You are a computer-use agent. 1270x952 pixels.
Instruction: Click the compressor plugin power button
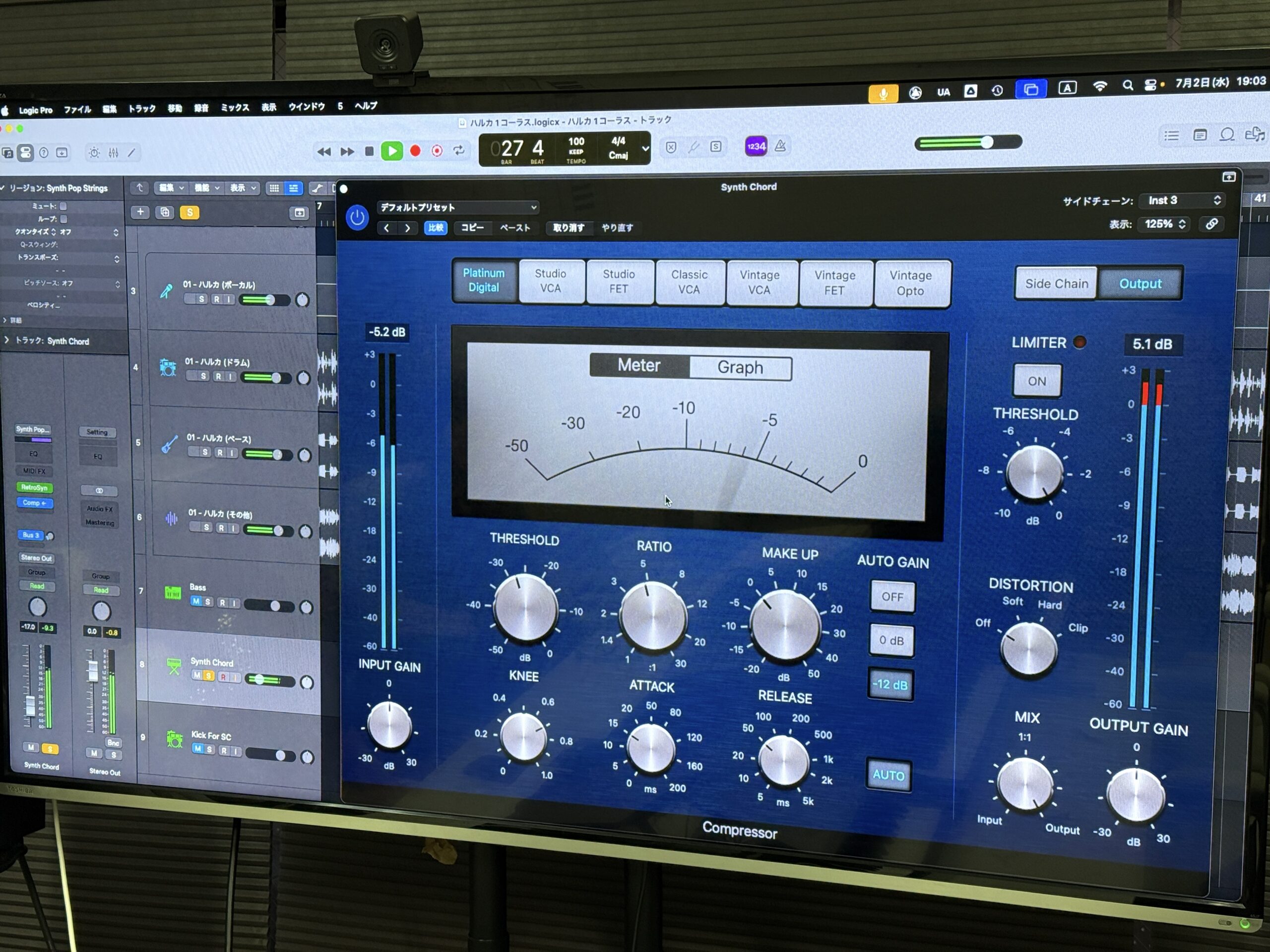[x=357, y=218]
